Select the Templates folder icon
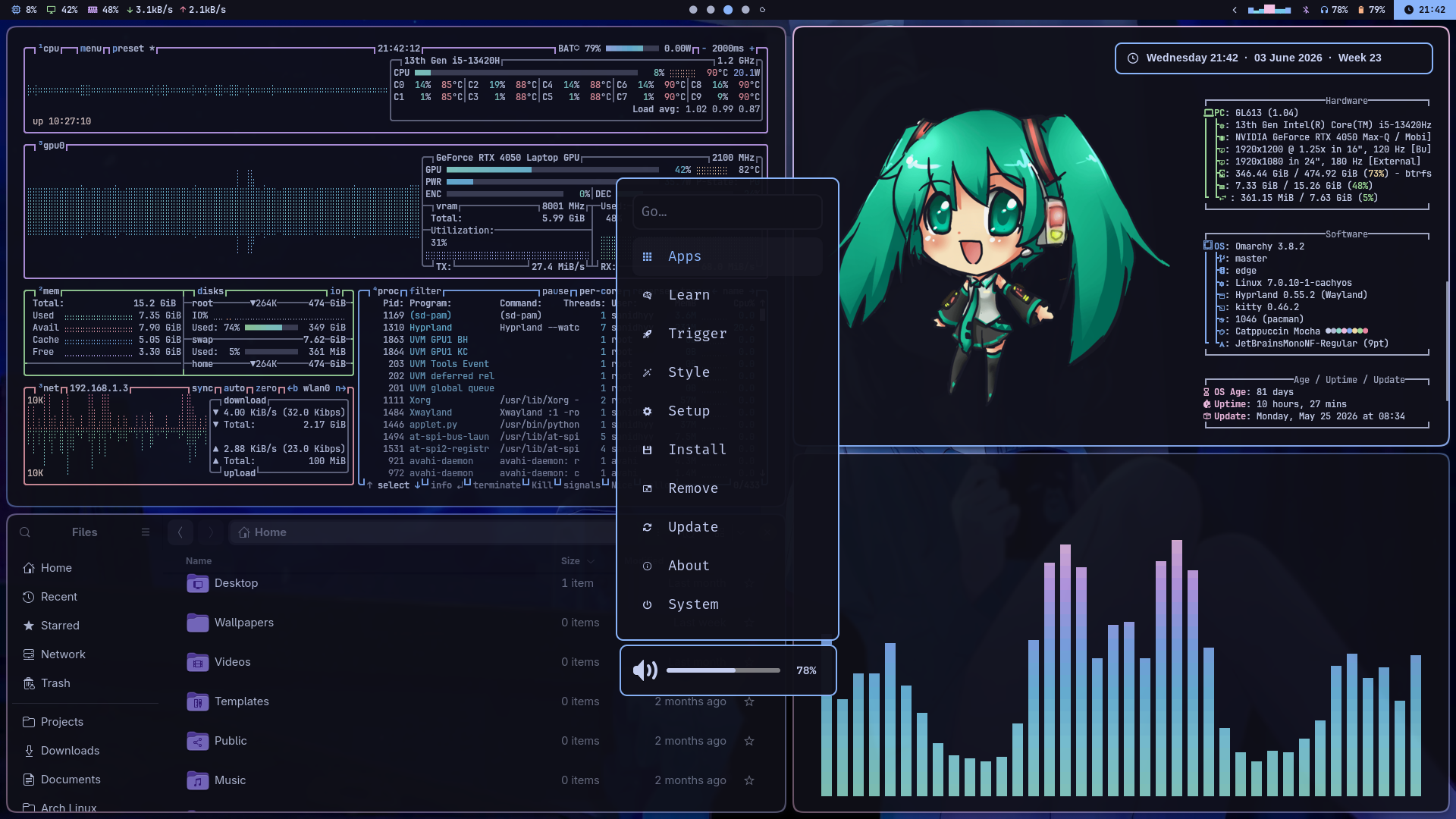Screen dimensions: 1456x819 (x=198, y=701)
